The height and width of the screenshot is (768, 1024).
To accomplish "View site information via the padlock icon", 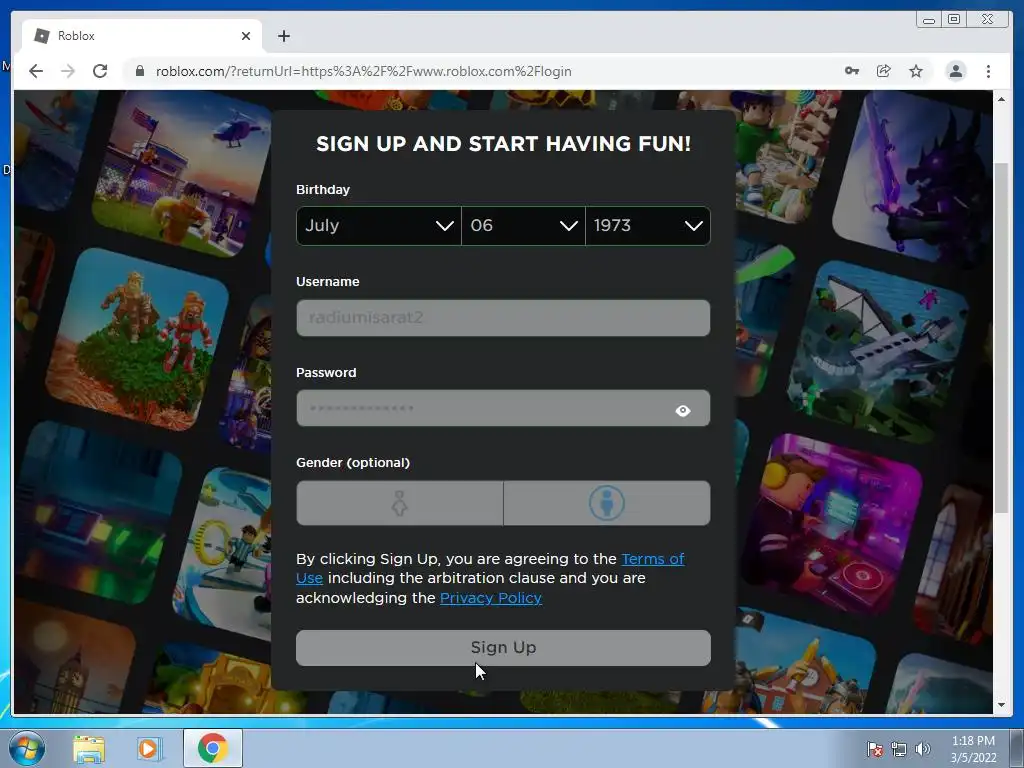I will (x=140, y=71).
